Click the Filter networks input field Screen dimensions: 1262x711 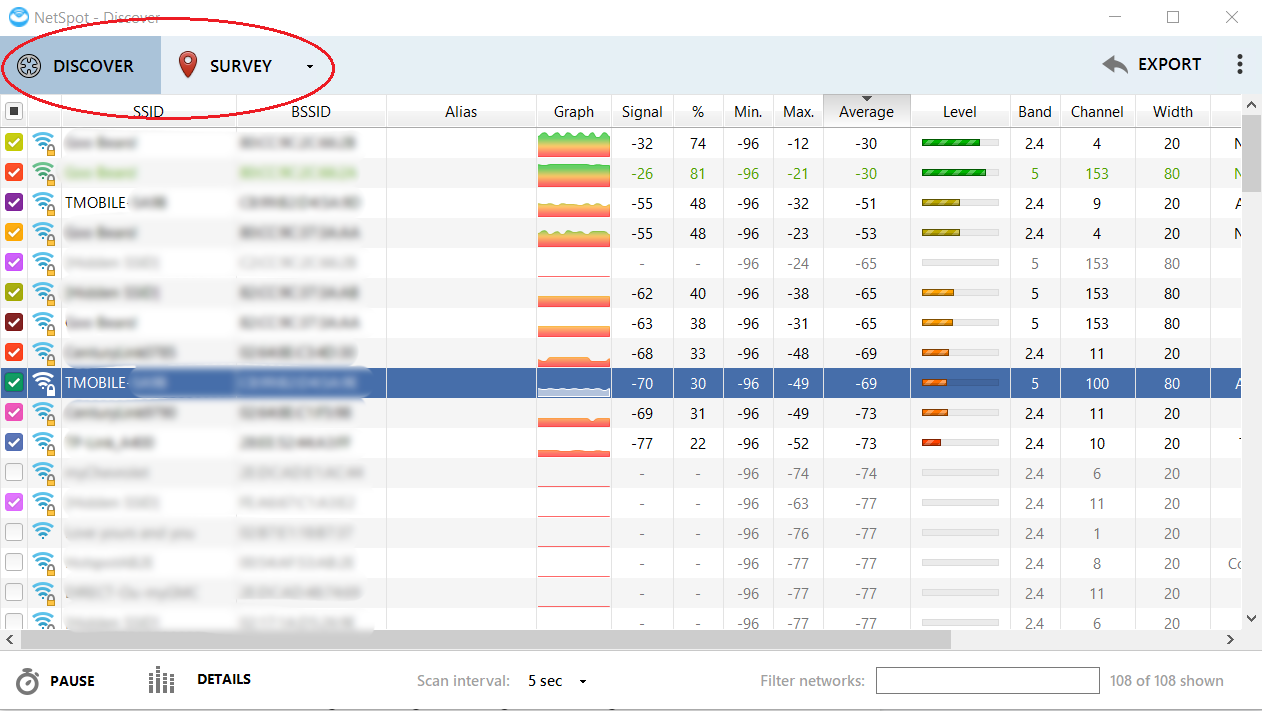[988, 681]
